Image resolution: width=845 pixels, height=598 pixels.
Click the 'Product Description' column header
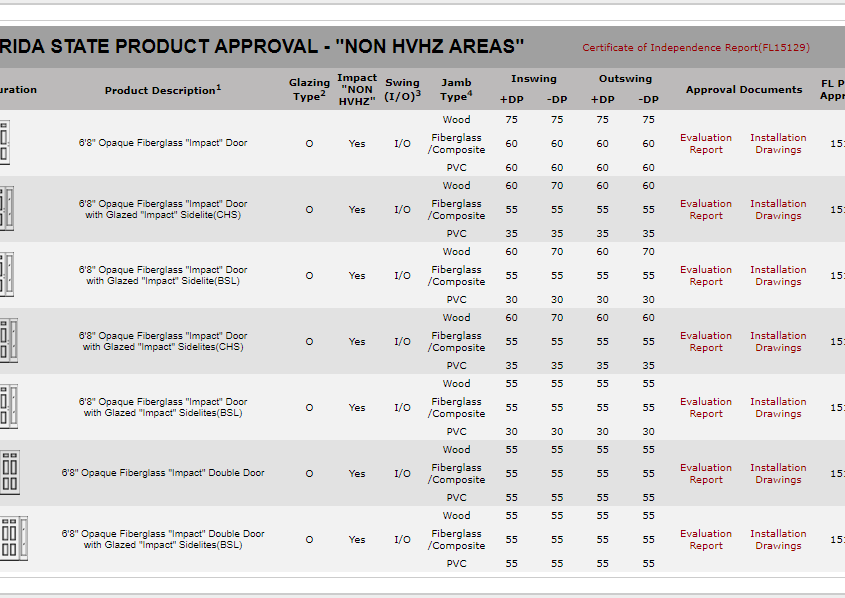tap(163, 90)
